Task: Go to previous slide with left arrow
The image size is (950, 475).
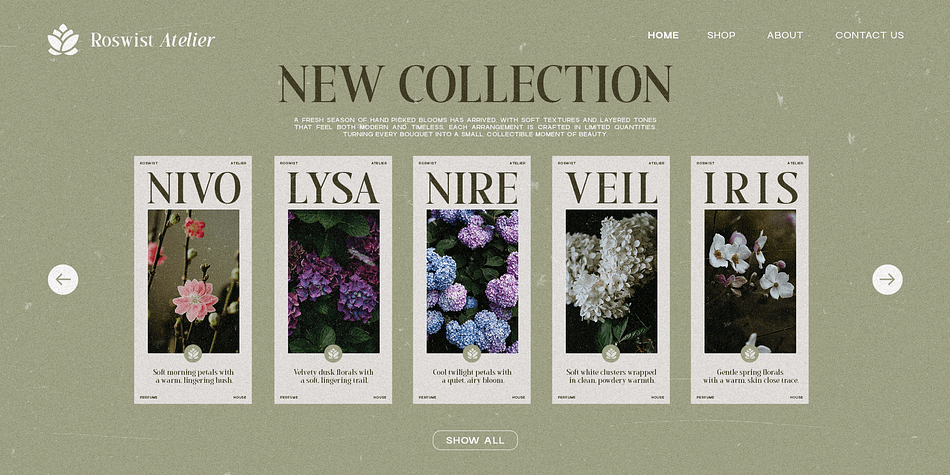Action: click(x=63, y=279)
